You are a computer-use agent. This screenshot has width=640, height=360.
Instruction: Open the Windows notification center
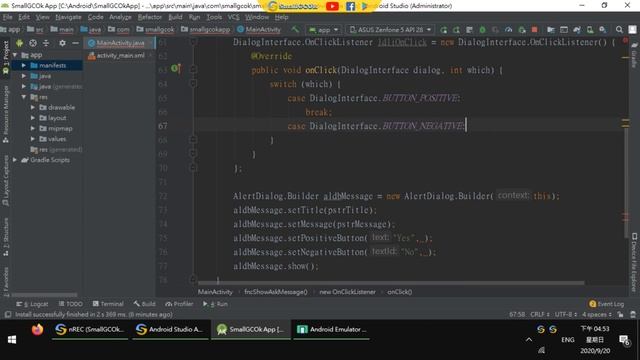coord(624,340)
